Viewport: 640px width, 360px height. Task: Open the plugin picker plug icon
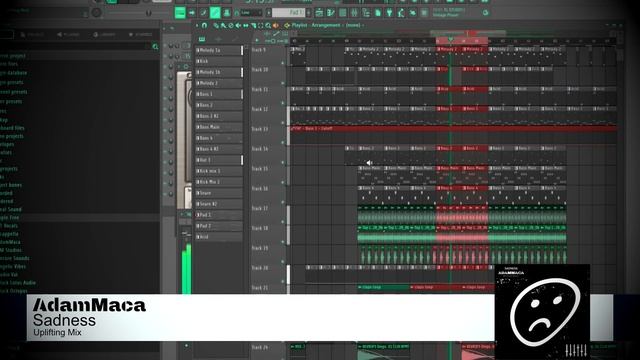[x=389, y=13]
